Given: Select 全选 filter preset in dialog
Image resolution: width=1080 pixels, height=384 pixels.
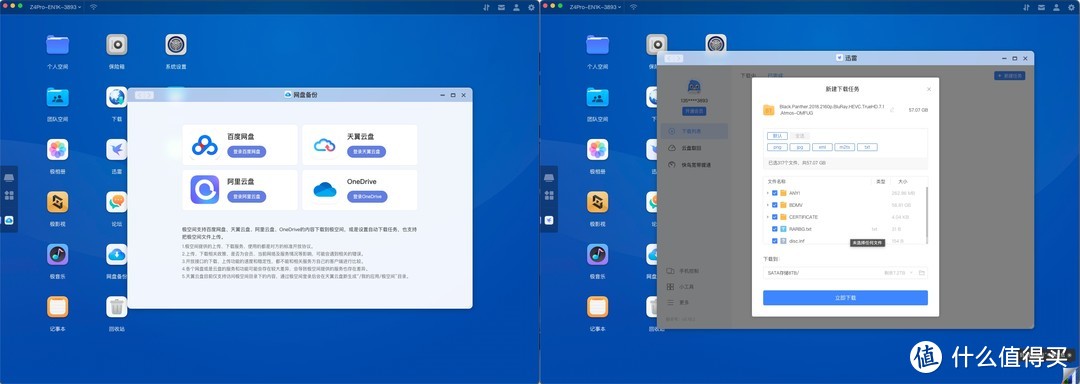Looking at the screenshot, I should (x=799, y=136).
